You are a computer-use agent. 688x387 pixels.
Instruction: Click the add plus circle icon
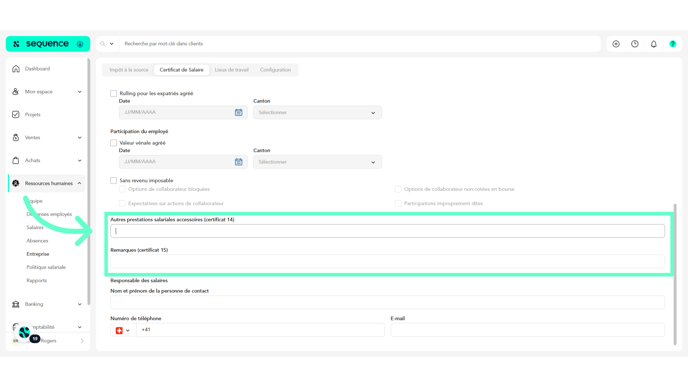point(616,44)
